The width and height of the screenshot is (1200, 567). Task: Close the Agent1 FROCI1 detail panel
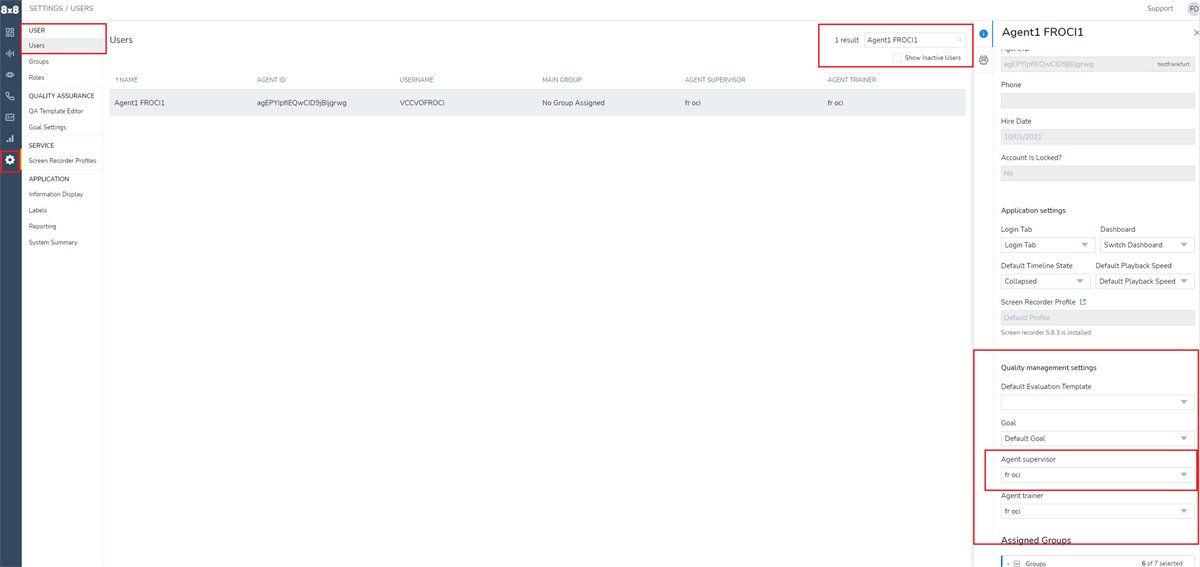pyautogui.click(x=1197, y=32)
